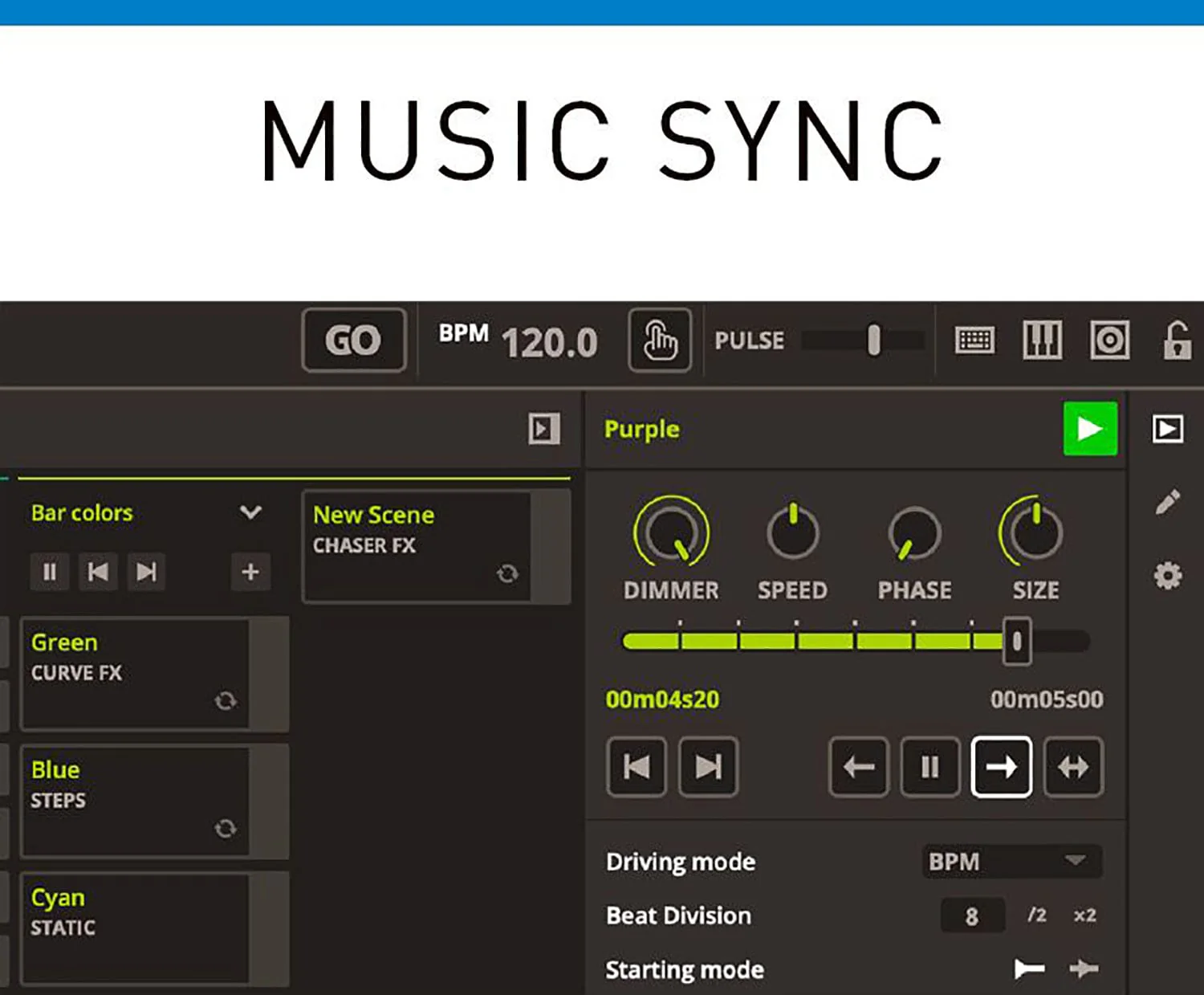Toggle loop icon on New Scene
1204x995 pixels.
(x=507, y=573)
